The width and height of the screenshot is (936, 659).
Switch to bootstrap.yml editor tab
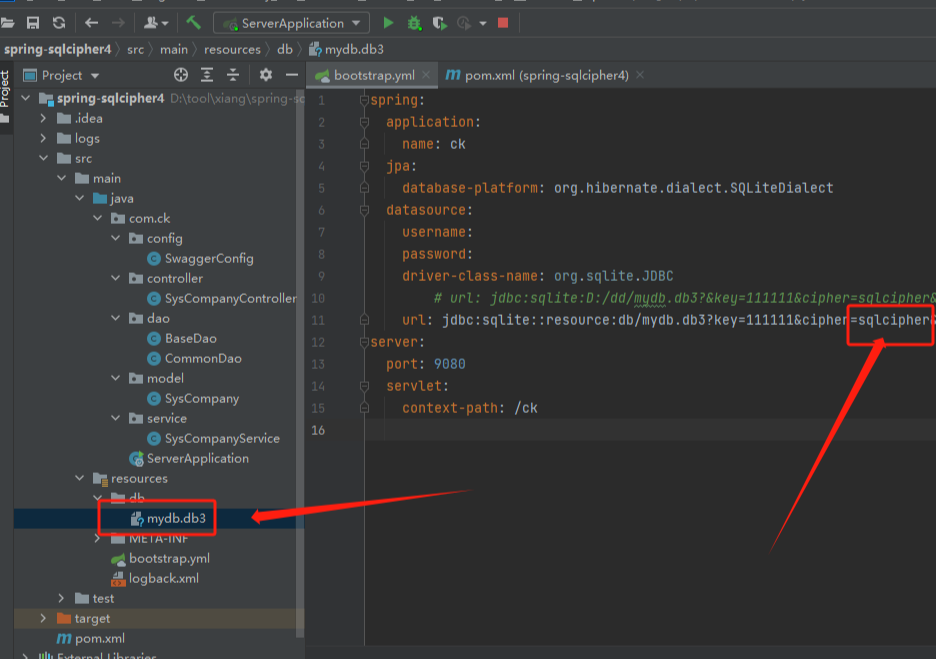(374, 75)
